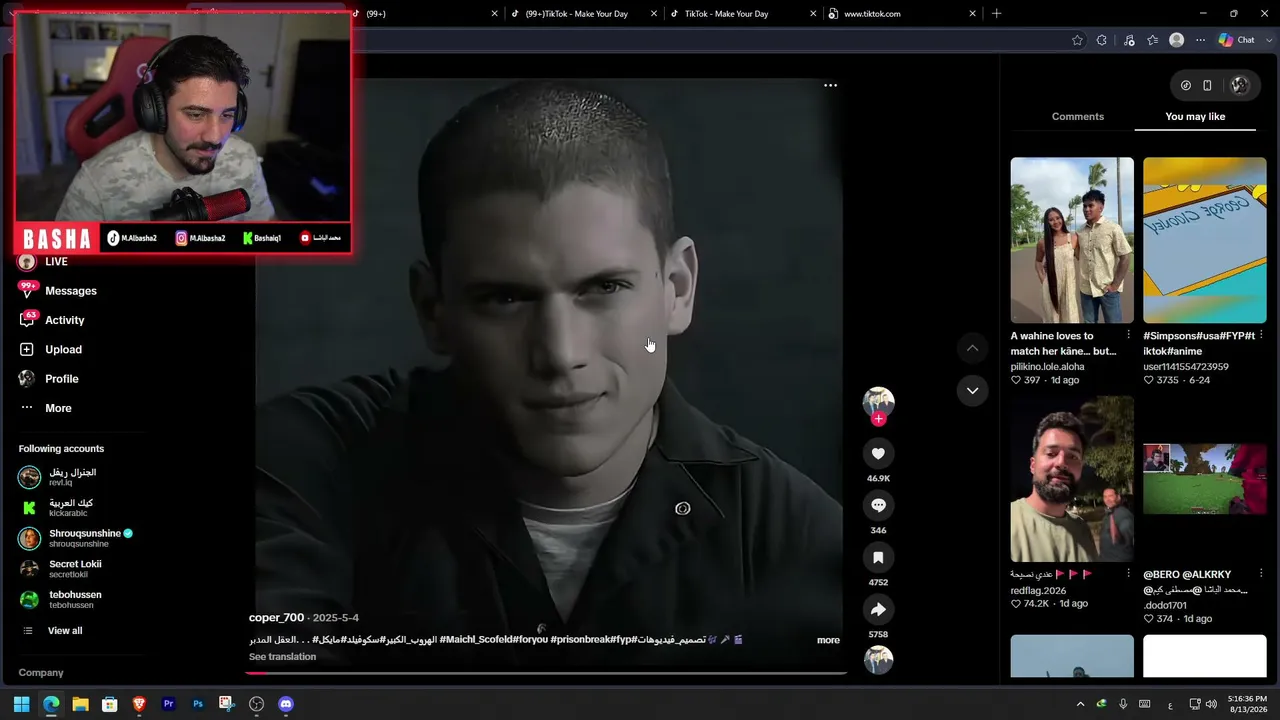Open the browser favorites list icon
Viewport: 1280px width, 720px height.
(x=1153, y=40)
